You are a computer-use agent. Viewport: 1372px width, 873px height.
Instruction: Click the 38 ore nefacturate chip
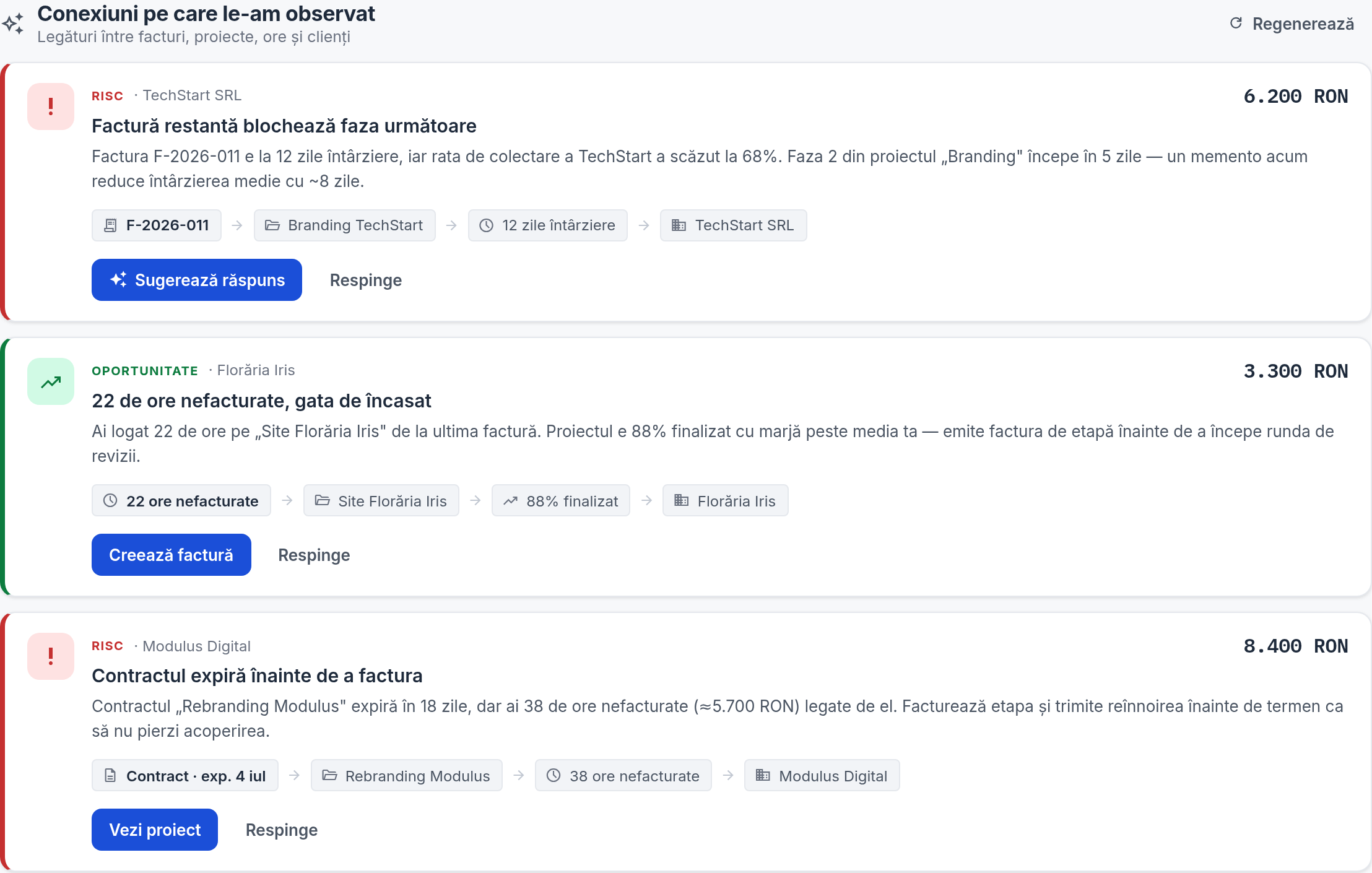623,775
